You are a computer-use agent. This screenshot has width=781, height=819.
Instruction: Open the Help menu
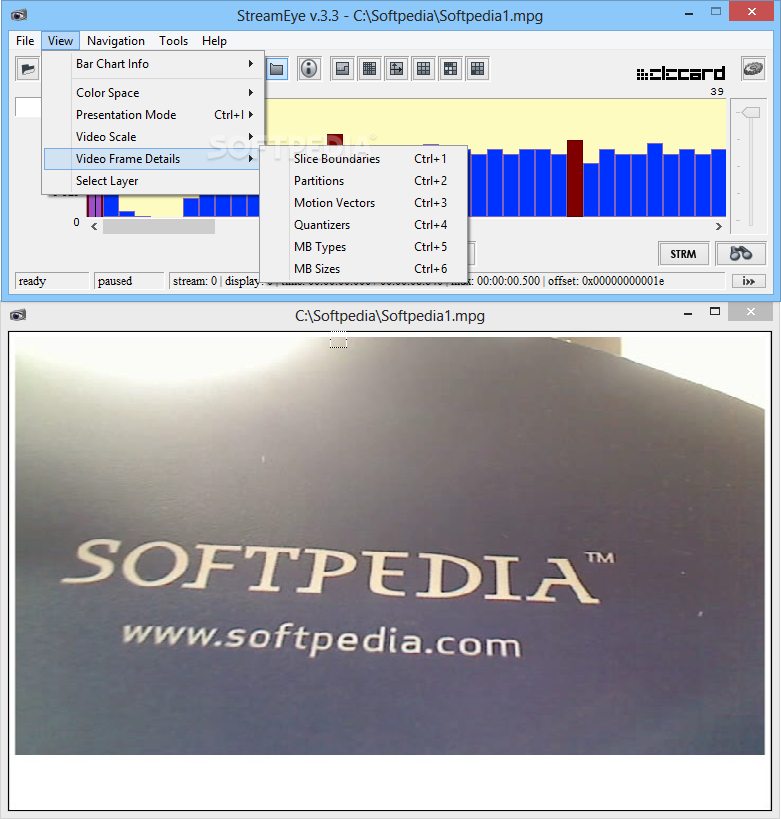pyautogui.click(x=214, y=41)
